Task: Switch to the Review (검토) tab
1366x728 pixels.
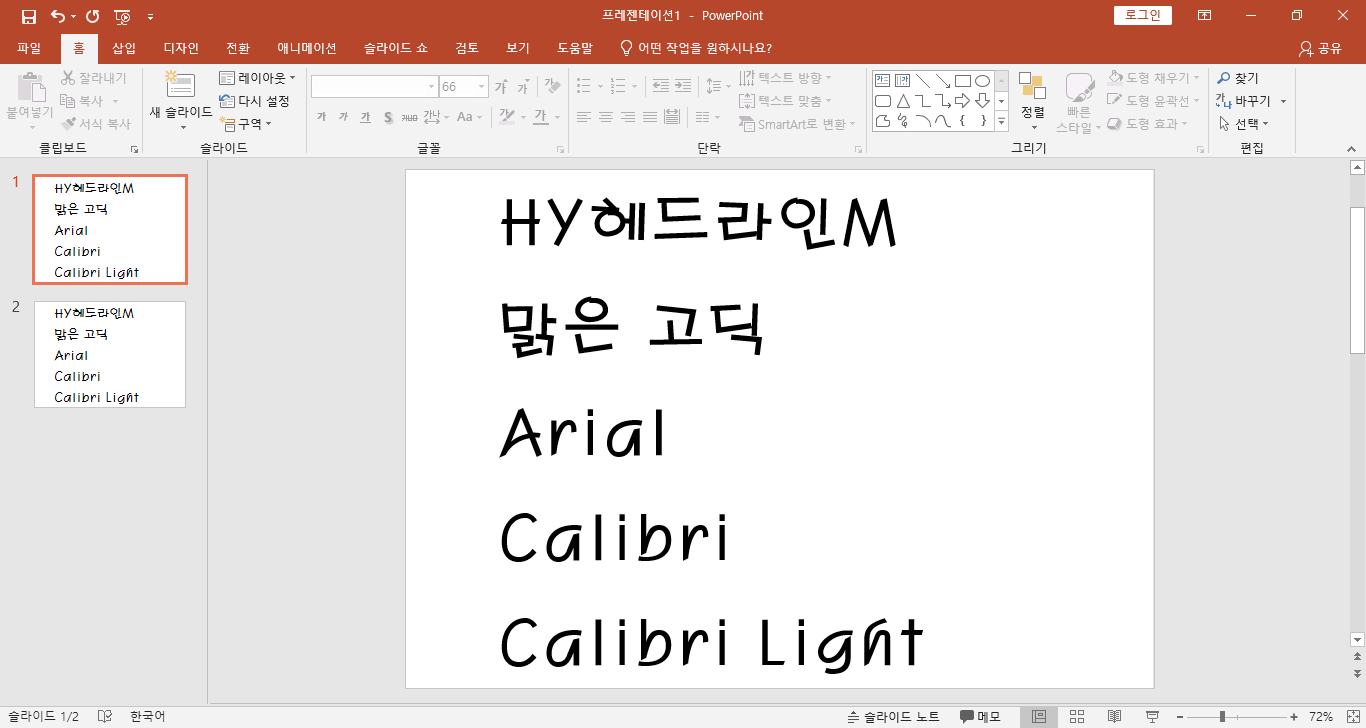Action: coord(467,48)
